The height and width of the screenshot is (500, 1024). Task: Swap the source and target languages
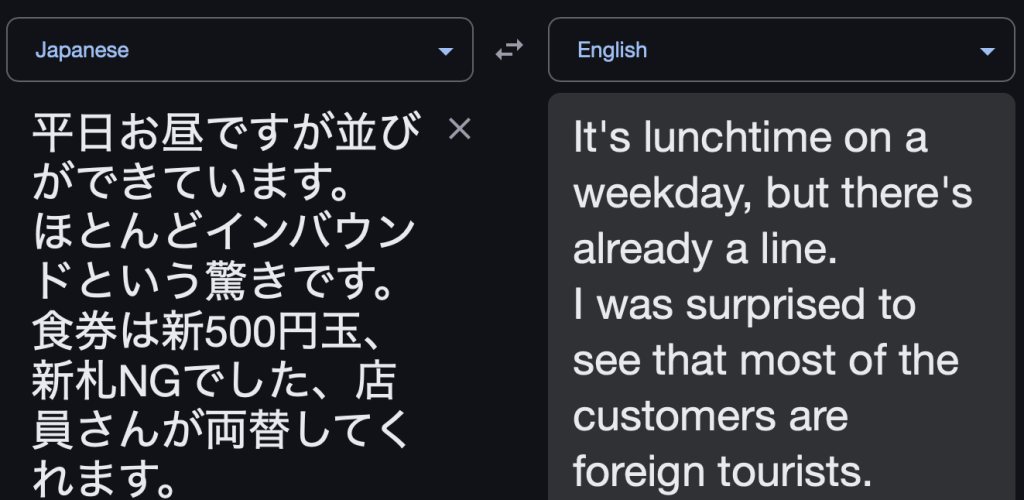coord(510,50)
